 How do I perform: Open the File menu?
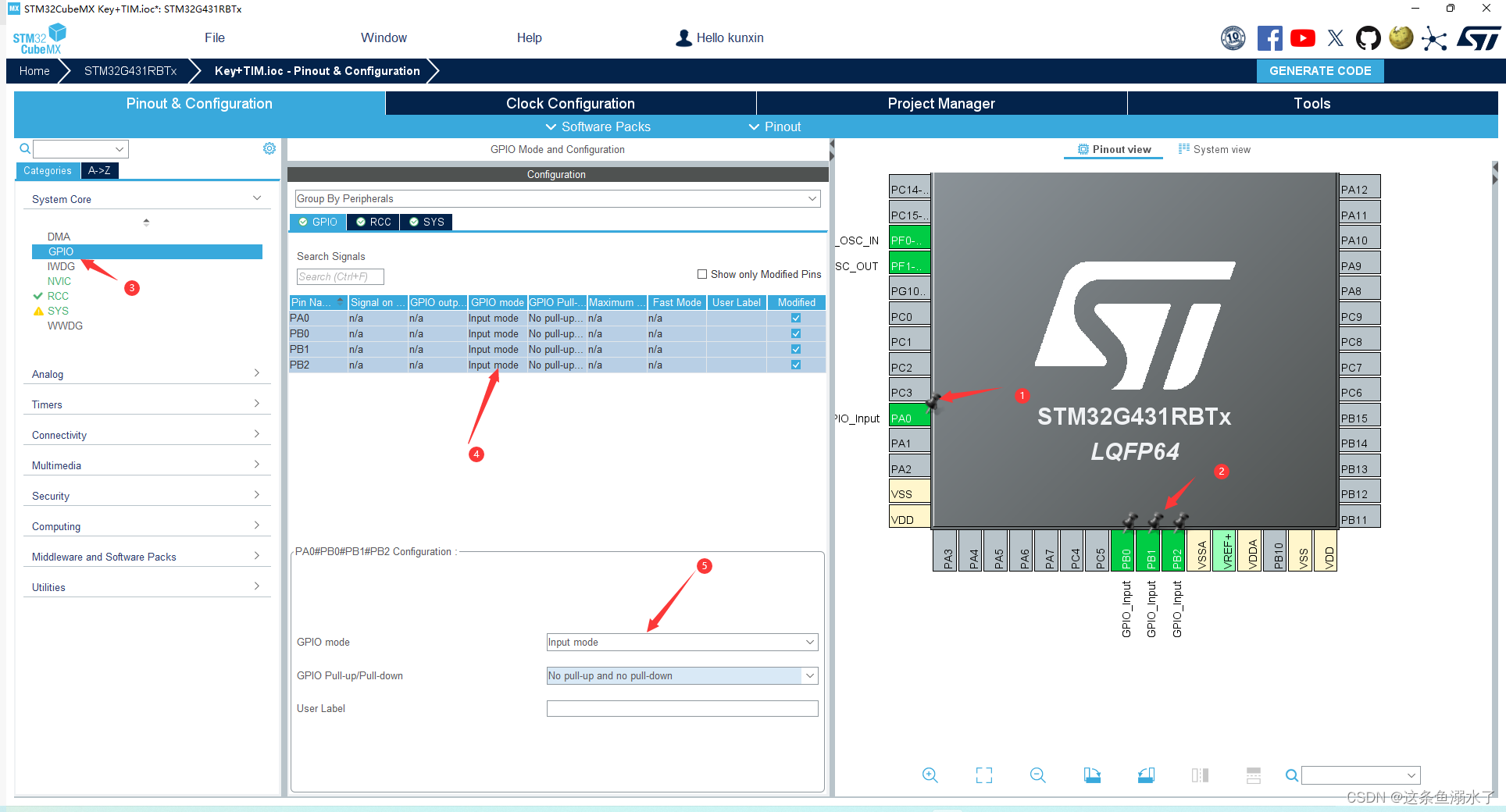(x=215, y=37)
